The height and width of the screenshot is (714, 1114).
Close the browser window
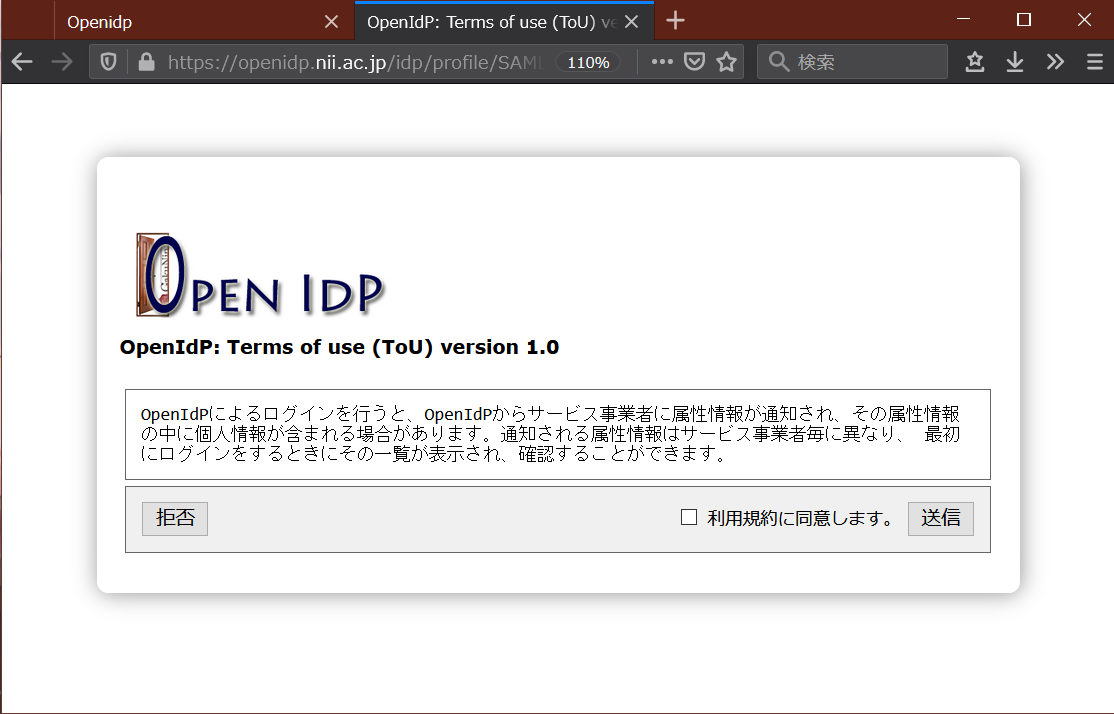point(1084,20)
